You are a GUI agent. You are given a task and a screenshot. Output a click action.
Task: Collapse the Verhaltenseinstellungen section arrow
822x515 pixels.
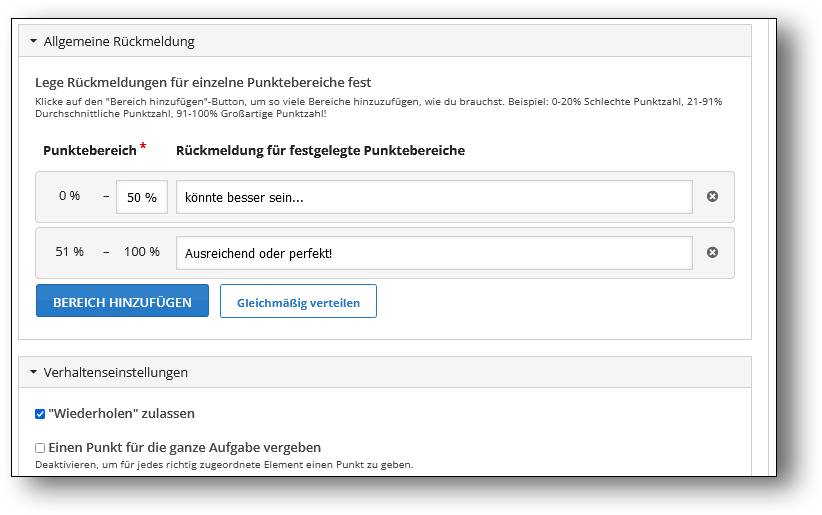click(33, 372)
